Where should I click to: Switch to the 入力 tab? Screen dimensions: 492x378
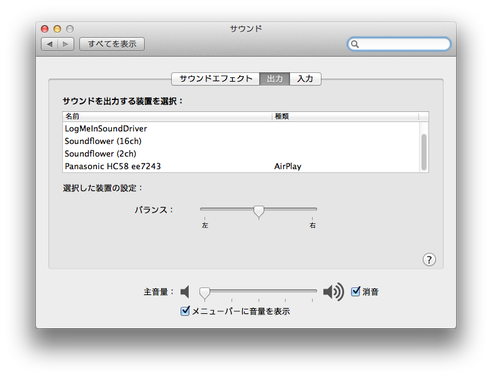(x=305, y=79)
